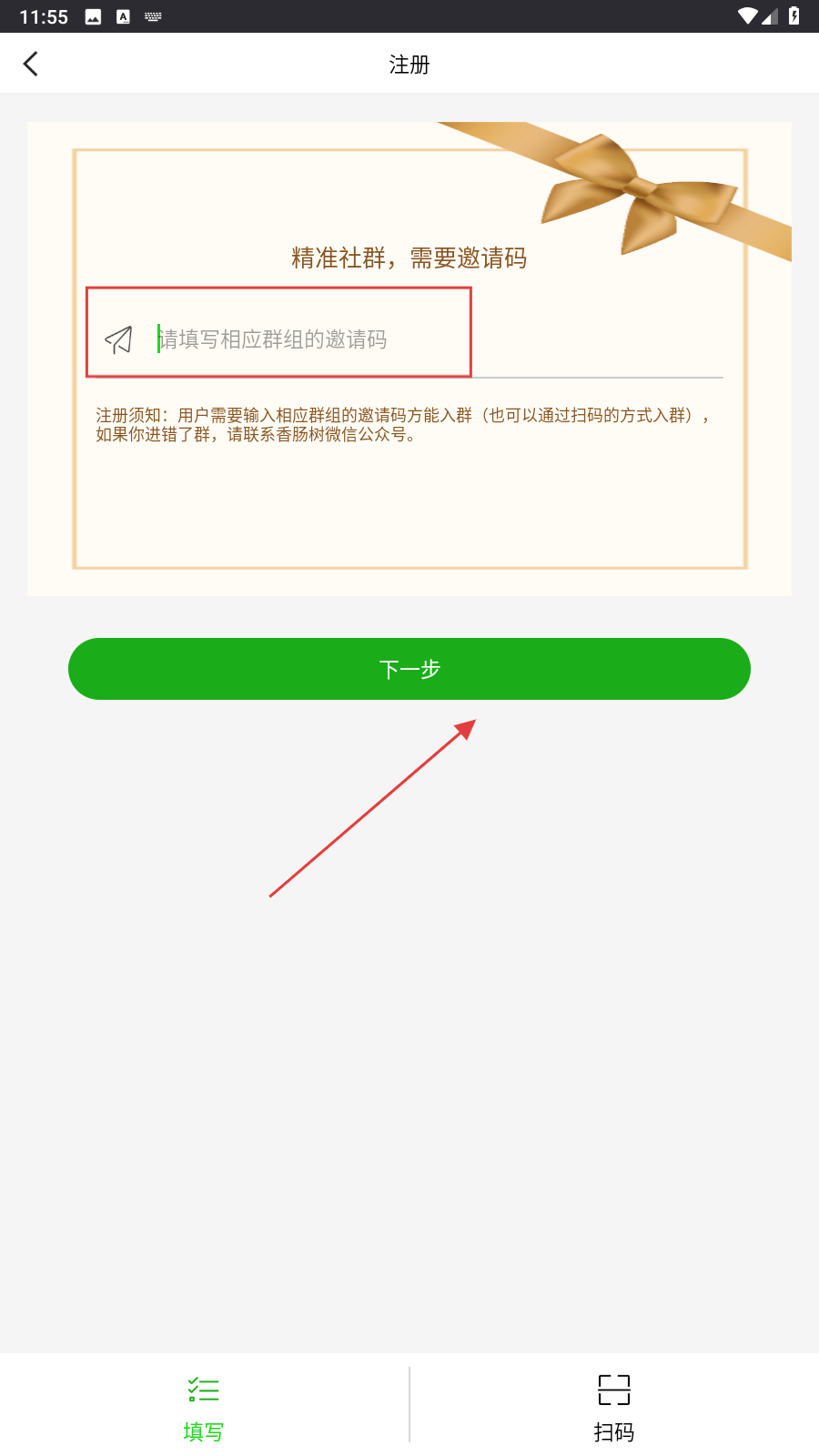Tap the keyboard notification icon in status bar
819x1456 pixels.
(x=153, y=16)
